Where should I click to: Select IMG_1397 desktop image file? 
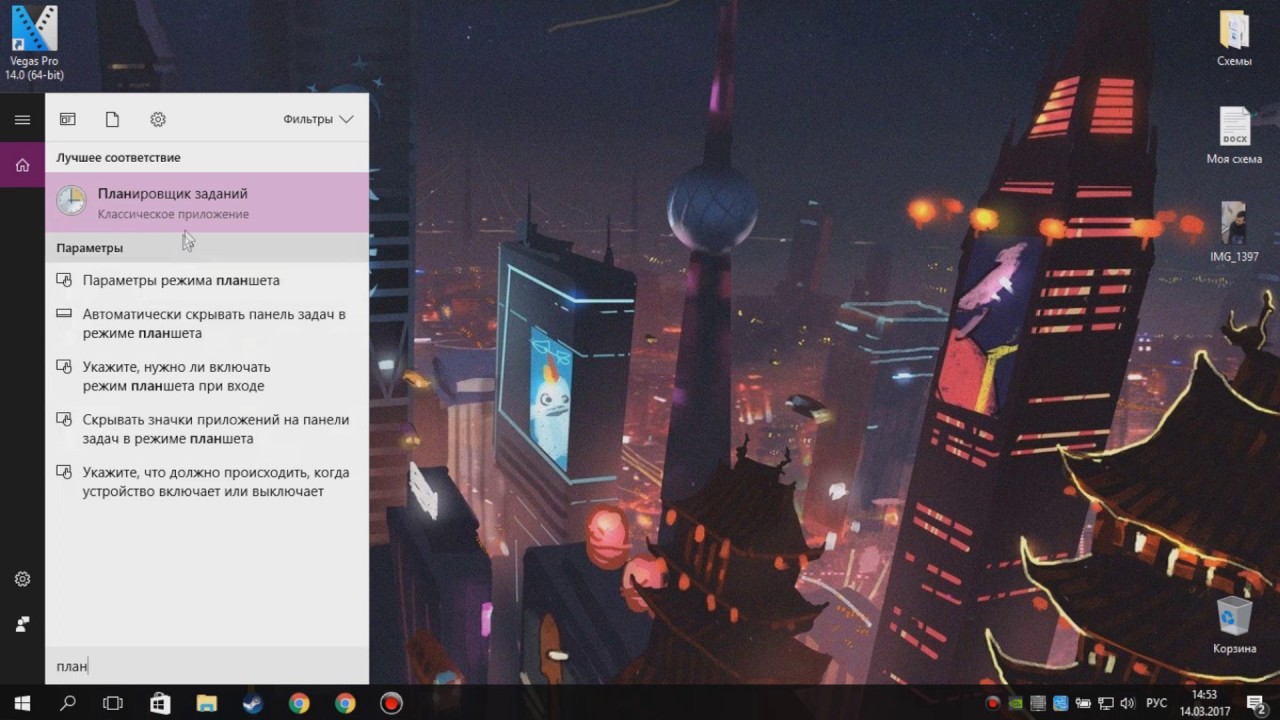click(x=1234, y=233)
